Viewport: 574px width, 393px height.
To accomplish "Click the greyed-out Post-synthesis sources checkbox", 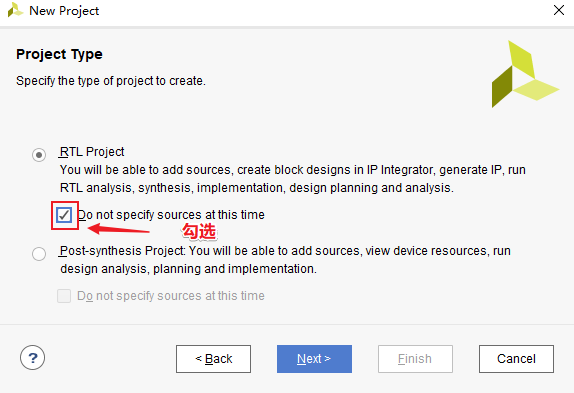I will 64,296.
